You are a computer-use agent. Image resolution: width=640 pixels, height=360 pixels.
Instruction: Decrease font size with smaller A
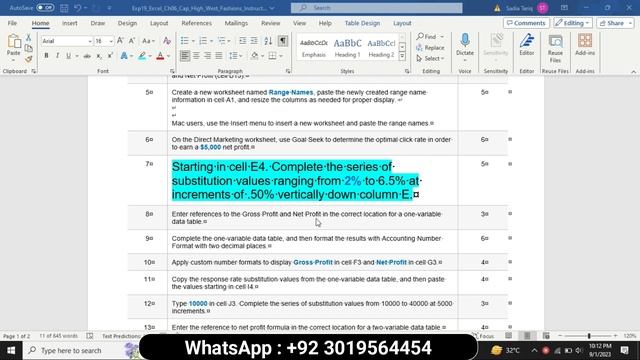click(131, 41)
